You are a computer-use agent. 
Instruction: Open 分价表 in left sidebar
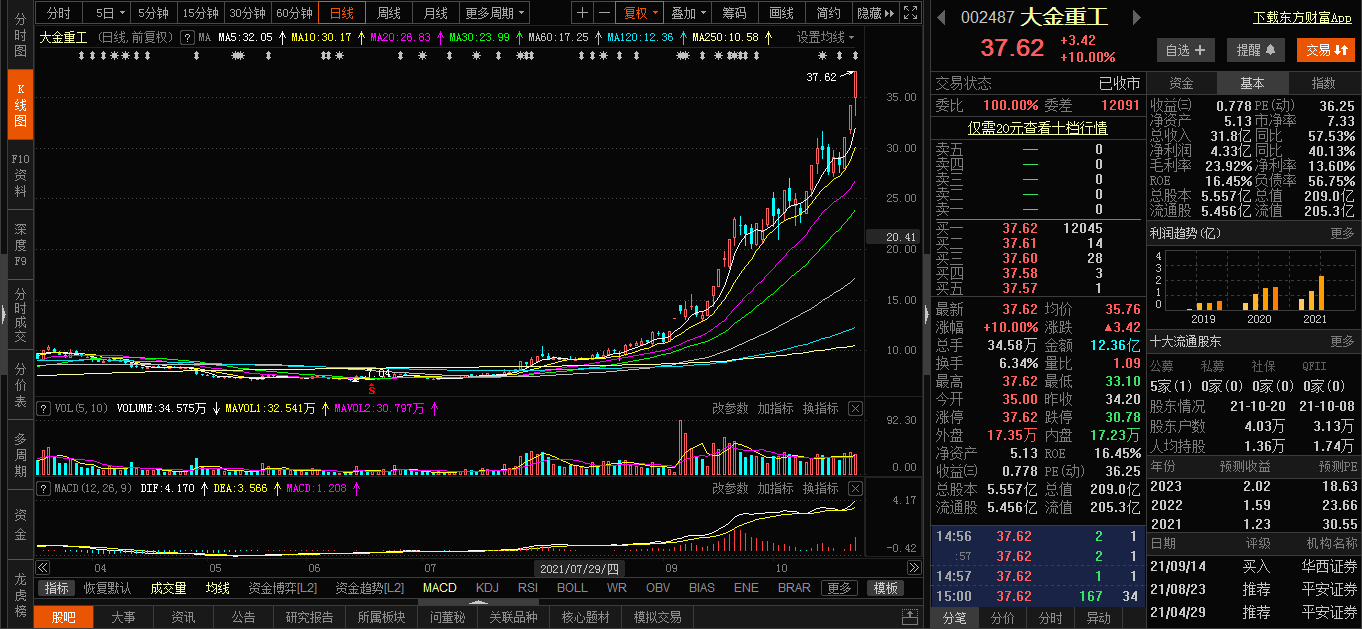tap(20, 385)
